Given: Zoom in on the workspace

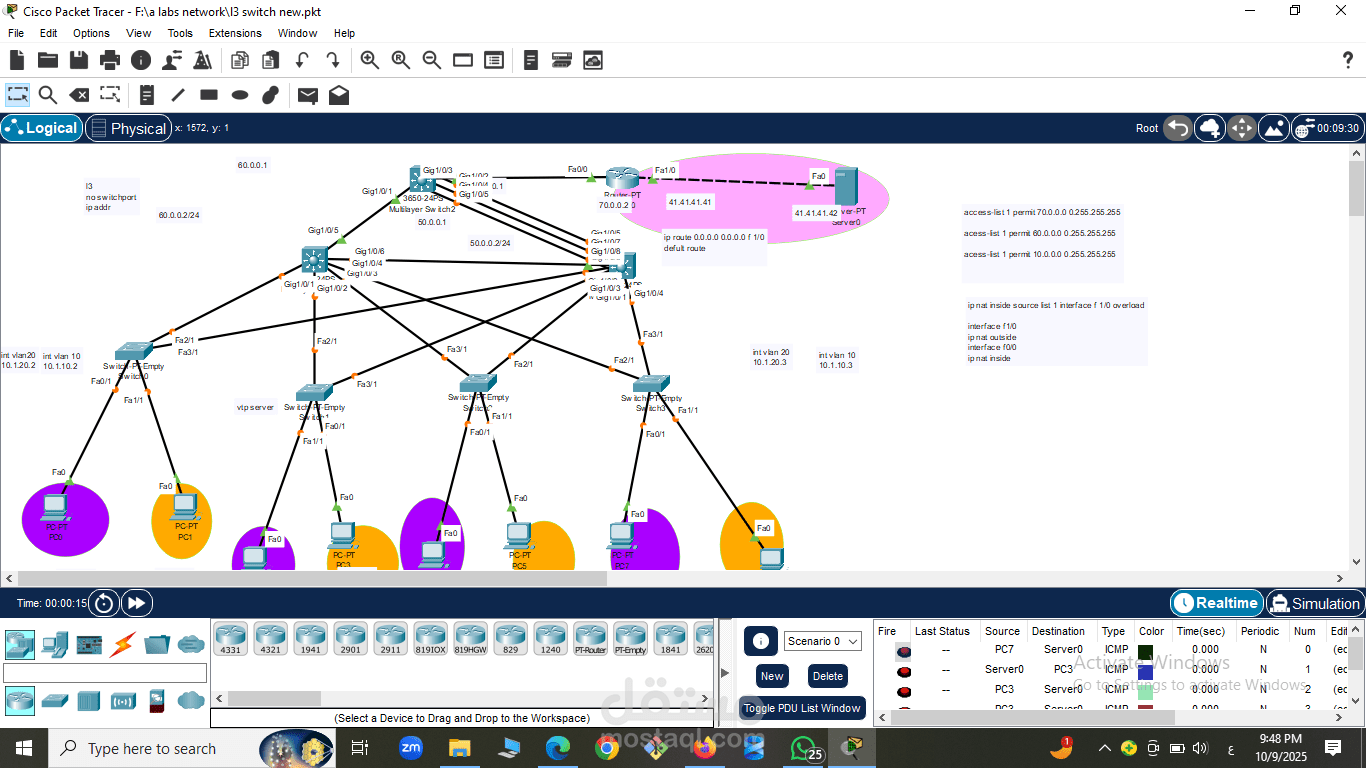Looking at the screenshot, I should [370, 60].
